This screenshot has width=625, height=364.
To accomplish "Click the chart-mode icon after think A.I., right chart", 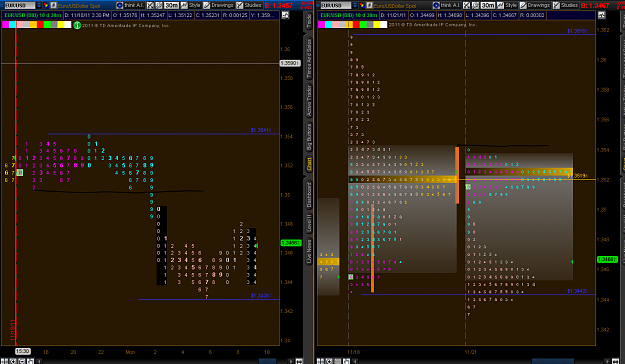I will pyautogui.click(x=466, y=5).
